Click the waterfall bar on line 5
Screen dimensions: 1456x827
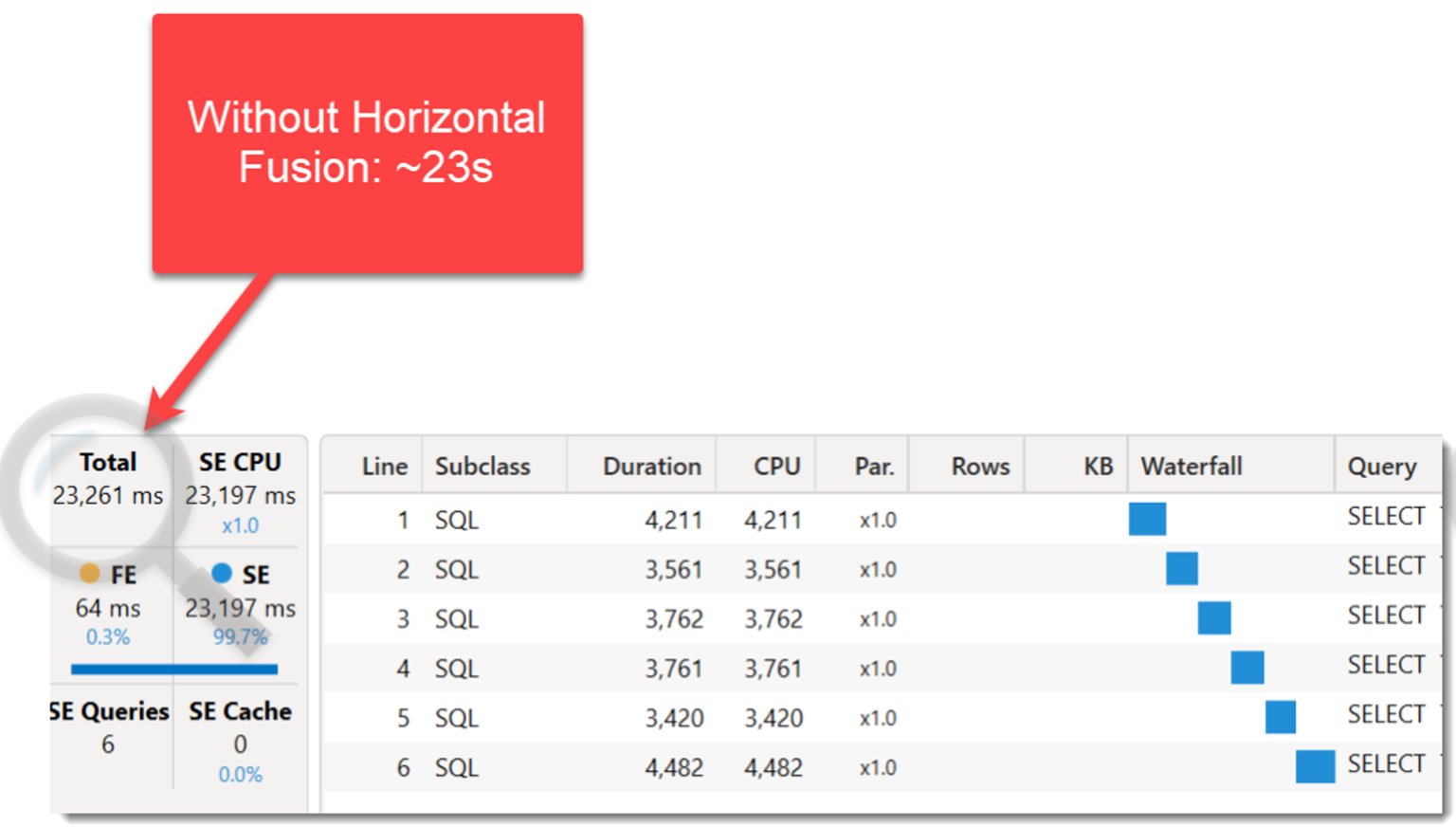click(x=1281, y=717)
